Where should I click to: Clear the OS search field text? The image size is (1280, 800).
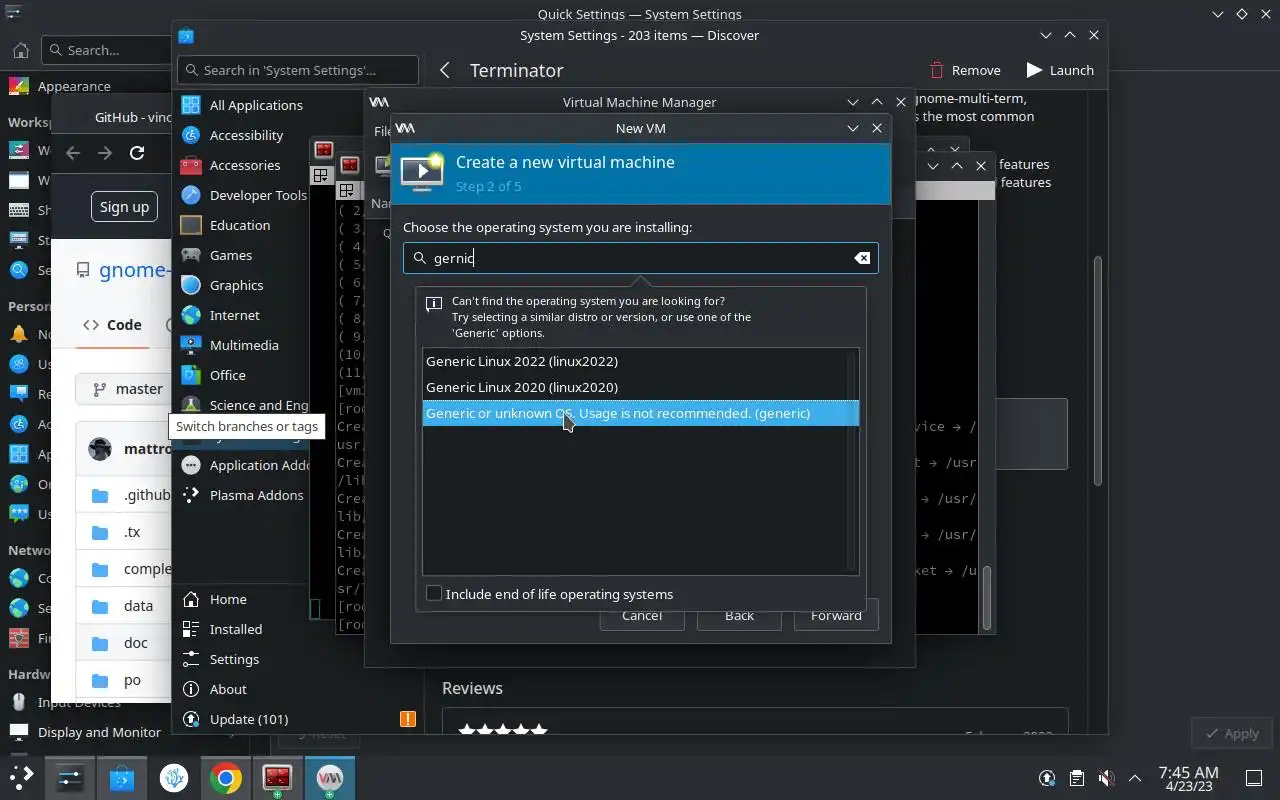pyautogui.click(x=862, y=258)
